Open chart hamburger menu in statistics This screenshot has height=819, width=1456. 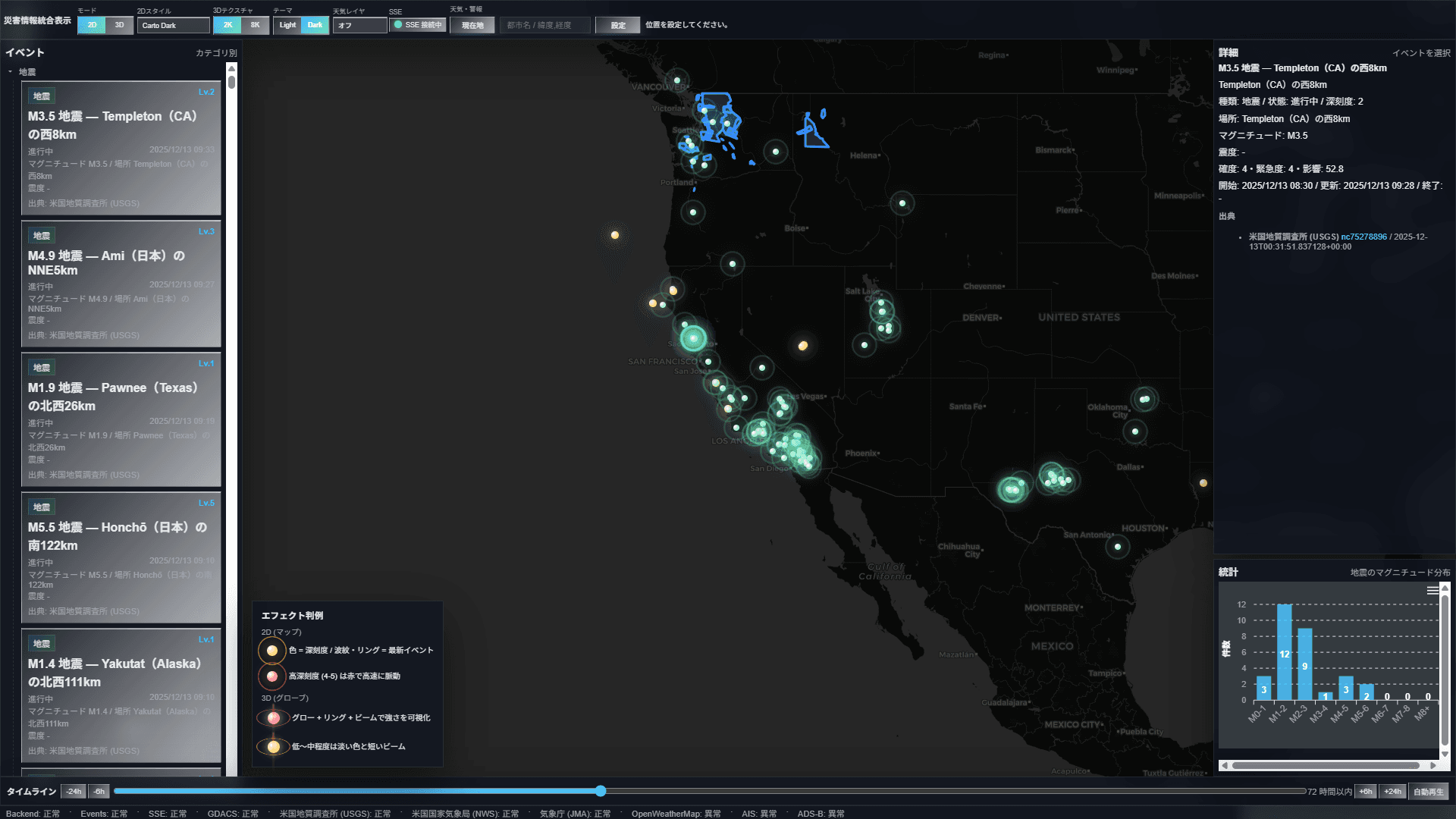(x=1432, y=591)
